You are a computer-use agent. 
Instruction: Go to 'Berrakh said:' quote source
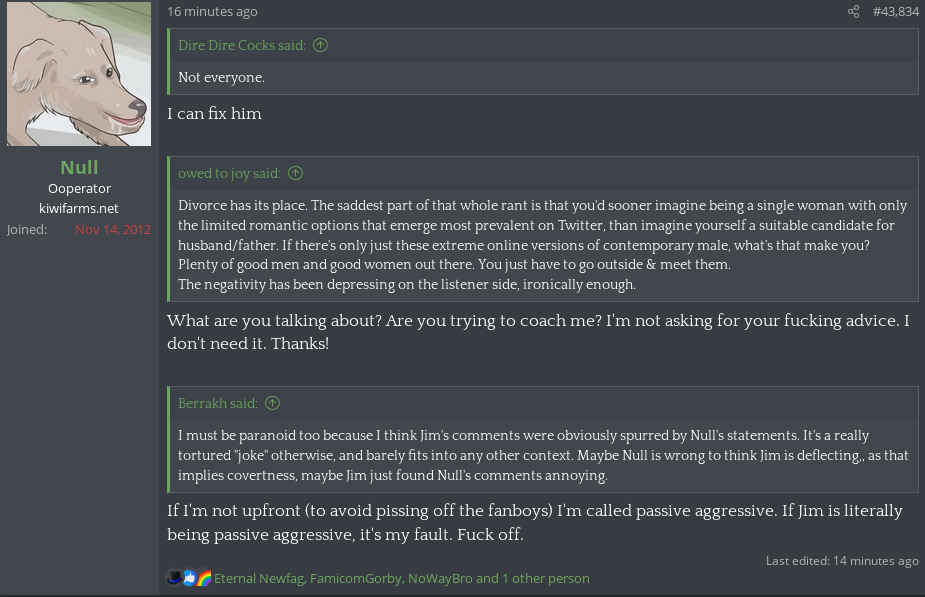[x=217, y=403]
